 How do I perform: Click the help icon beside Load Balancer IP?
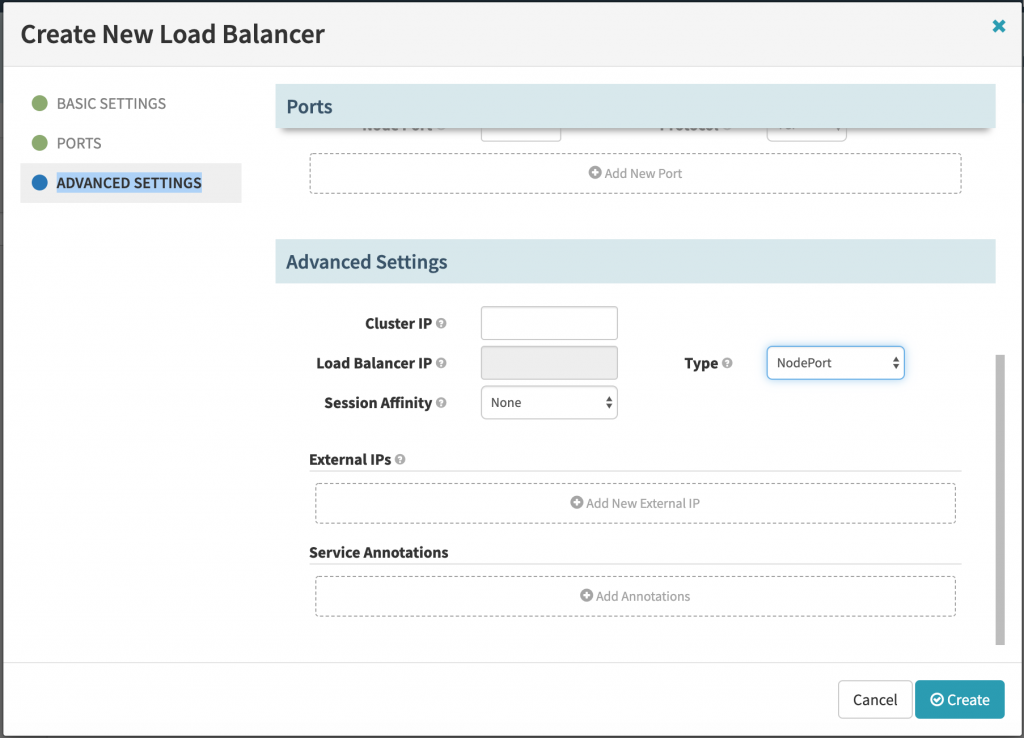pyautogui.click(x=441, y=364)
